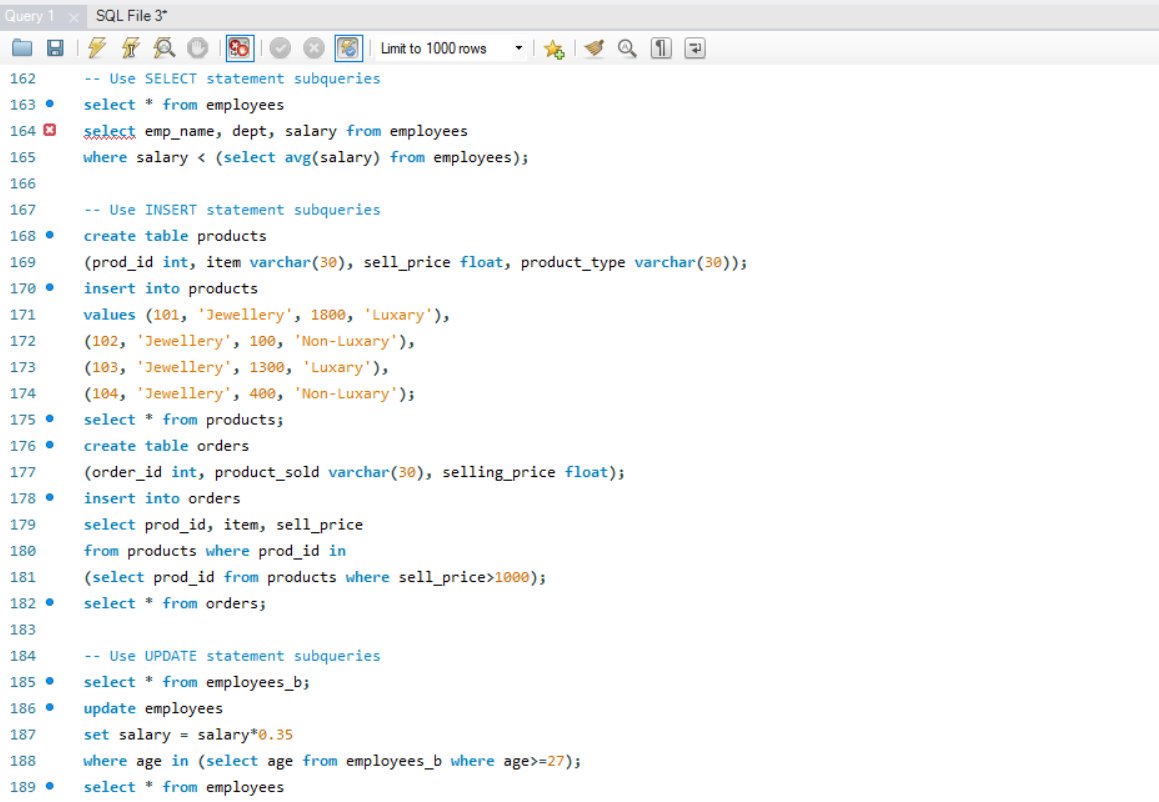Viewport: 1159px width, 802px height.
Task: Click 'insert into orders' line
Action: 162,498
